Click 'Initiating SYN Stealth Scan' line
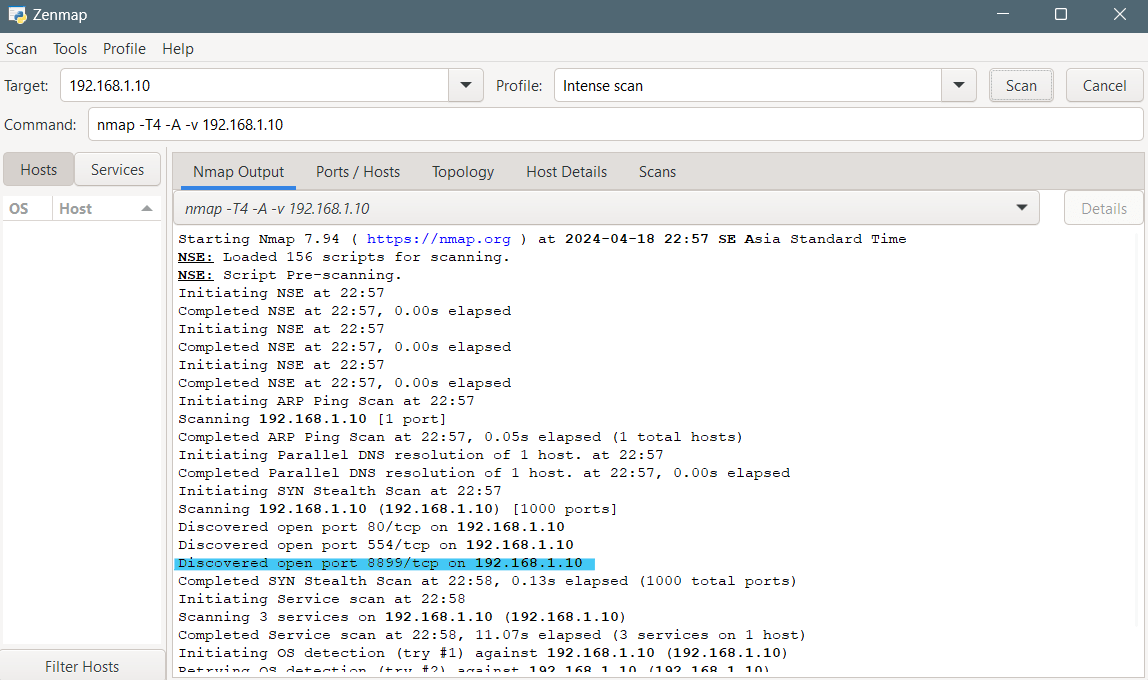Viewport: 1148px width, 680px height. click(340, 491)
